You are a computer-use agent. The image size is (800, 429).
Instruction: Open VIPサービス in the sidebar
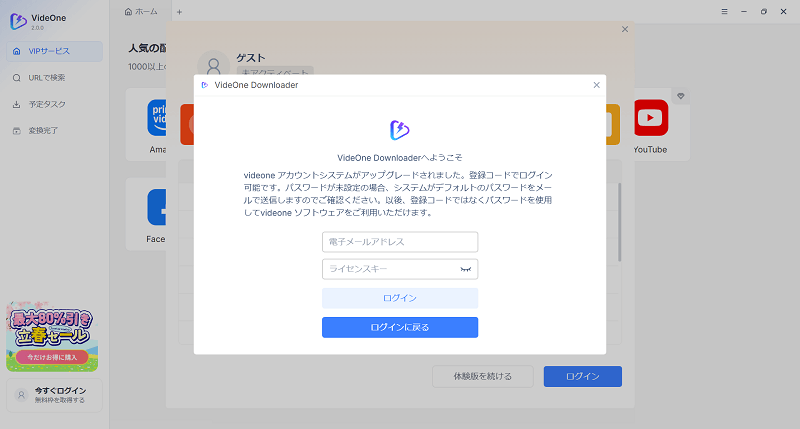pos(55,51)
